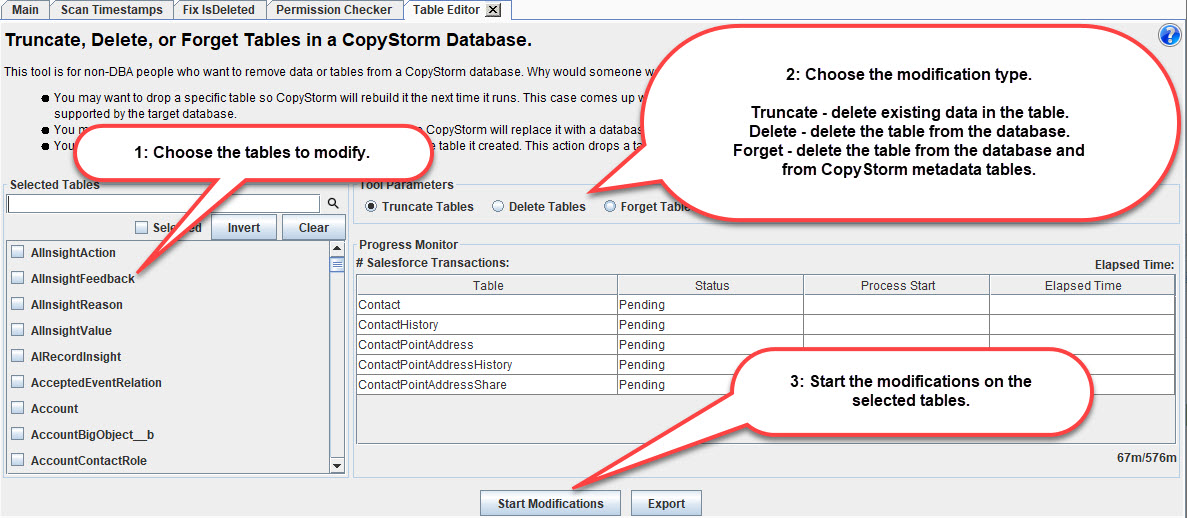Select the ContactPointAddress progress row
Screen dimensions: 1187x518
[x=766, y=345]
